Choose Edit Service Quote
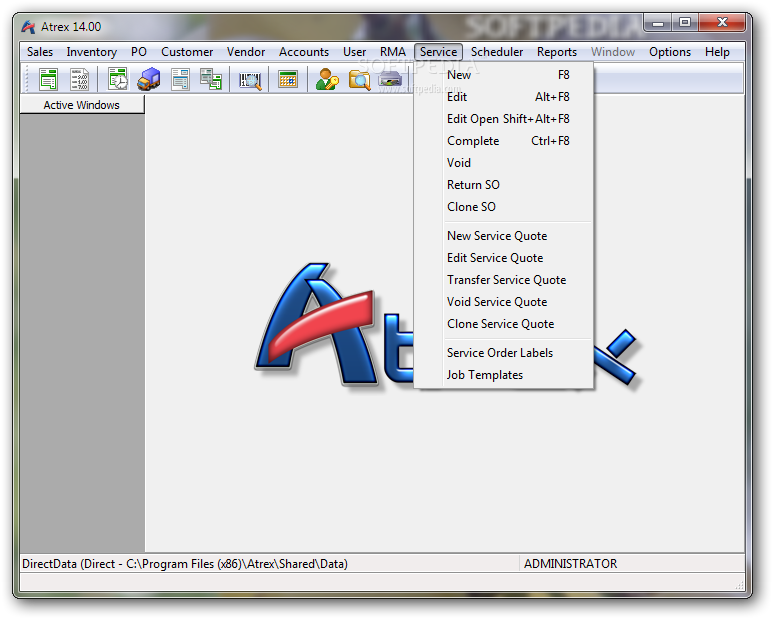Viewport: 773px width, 619px height. click(504, 258)
